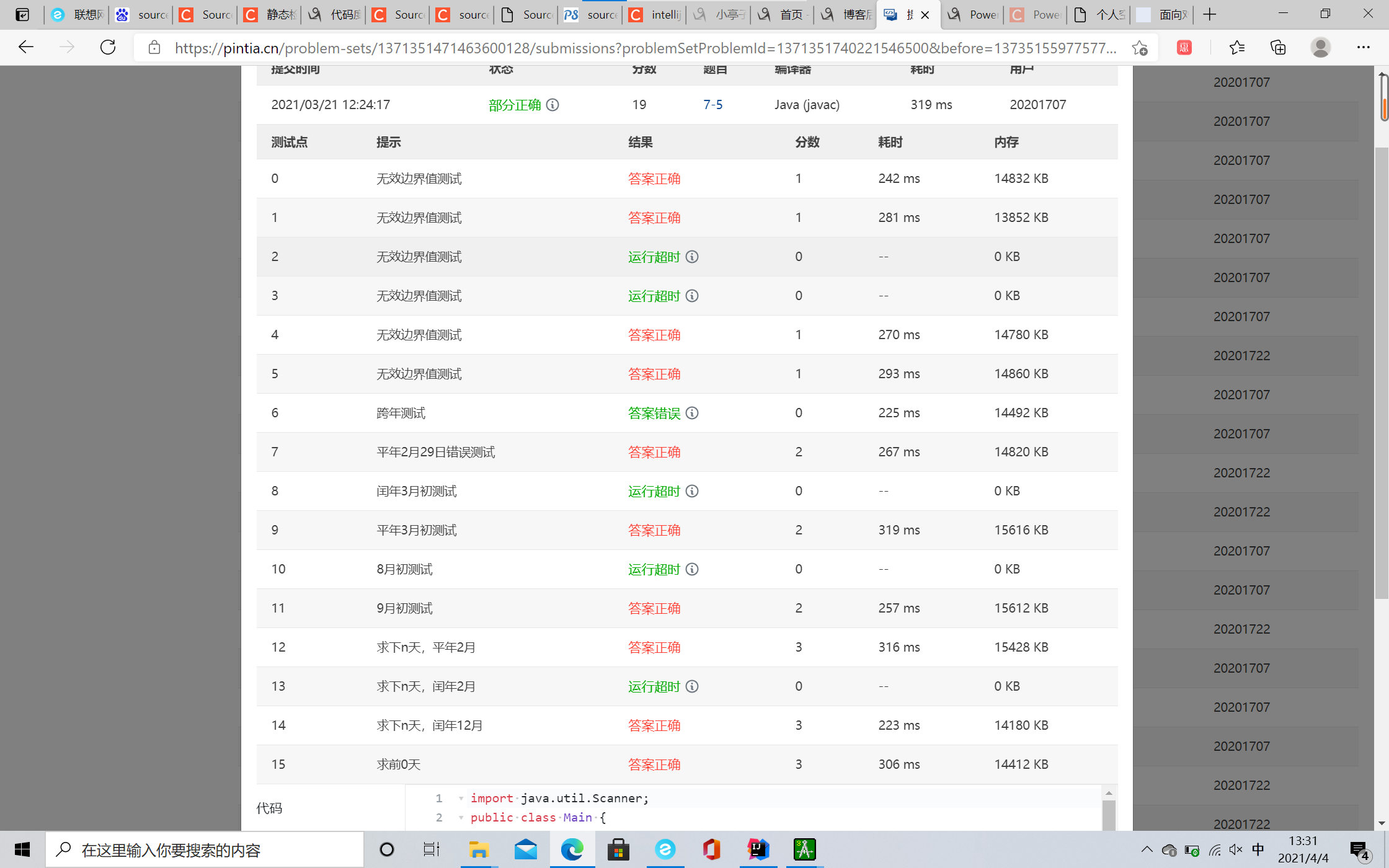The width and height of the screenshot is (1389, 868).
Task: Open the 7-5 problem link
Action: click(712, 105)
